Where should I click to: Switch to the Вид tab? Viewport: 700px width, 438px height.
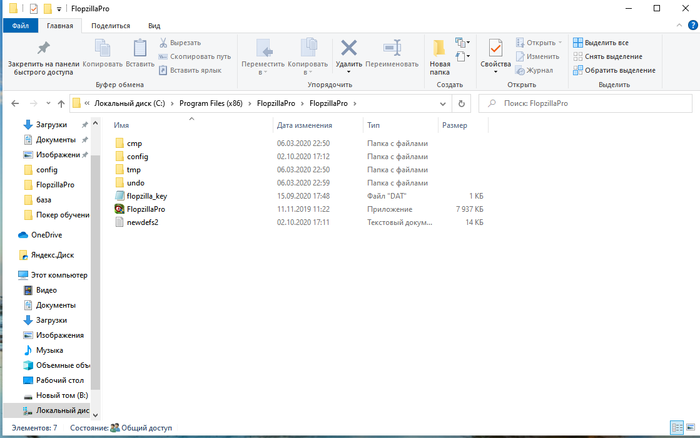tap(154, 26)
